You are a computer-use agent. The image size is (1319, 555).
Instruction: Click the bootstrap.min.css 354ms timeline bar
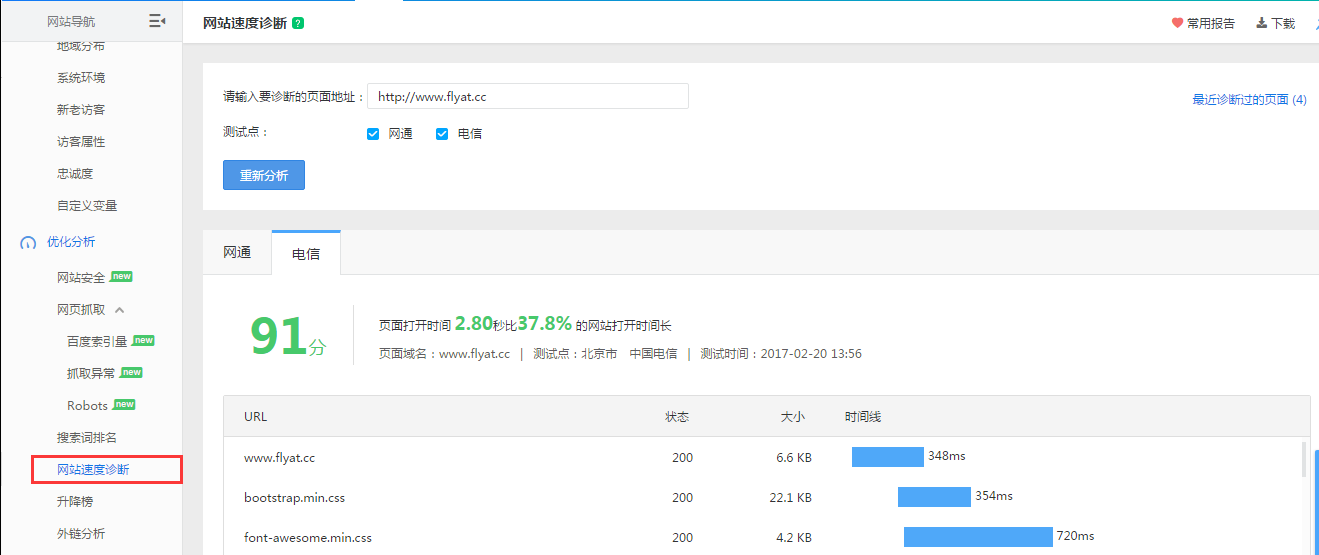click(x=934, y=497)
